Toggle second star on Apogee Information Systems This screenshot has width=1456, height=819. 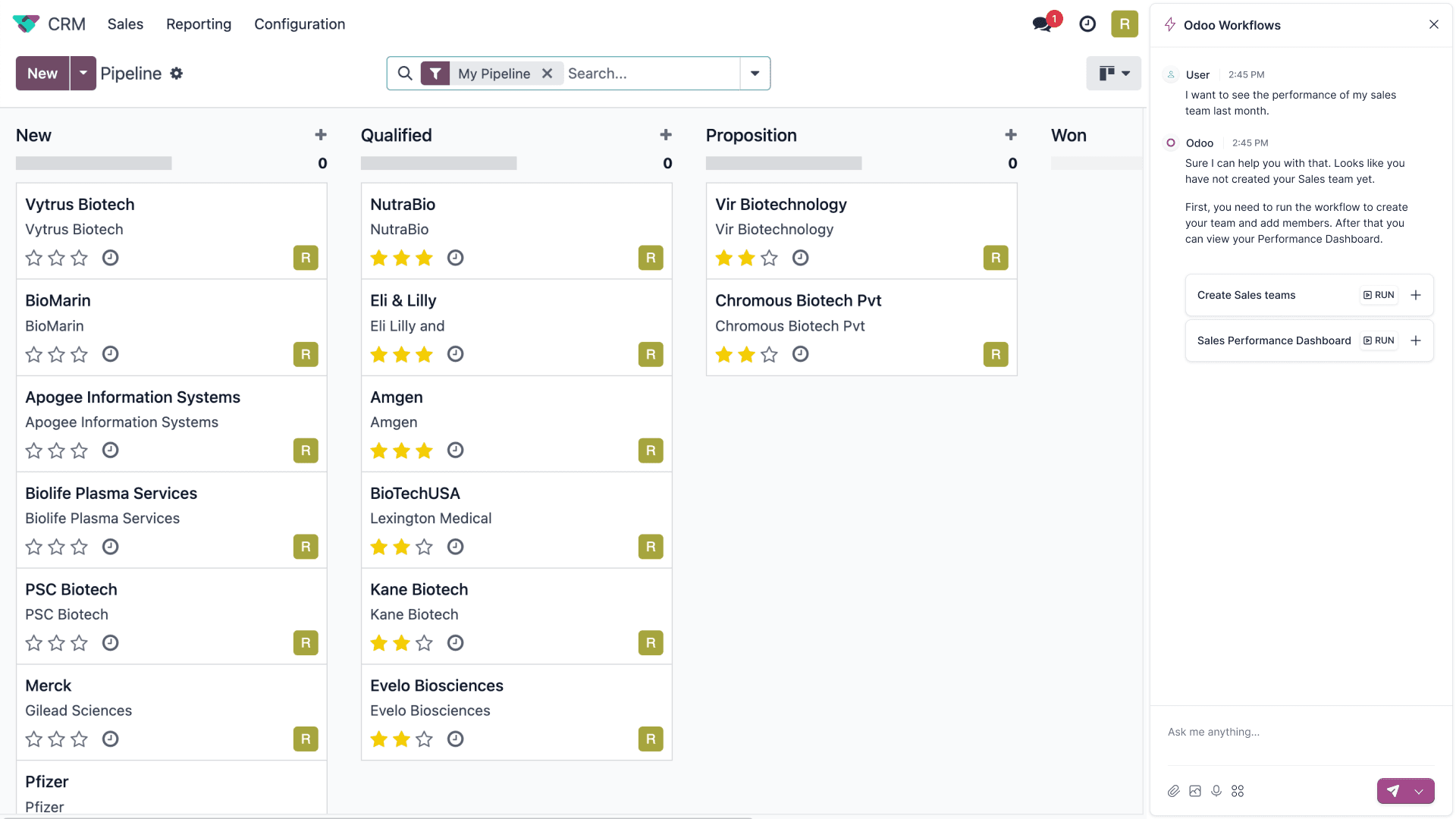(57, 450)
